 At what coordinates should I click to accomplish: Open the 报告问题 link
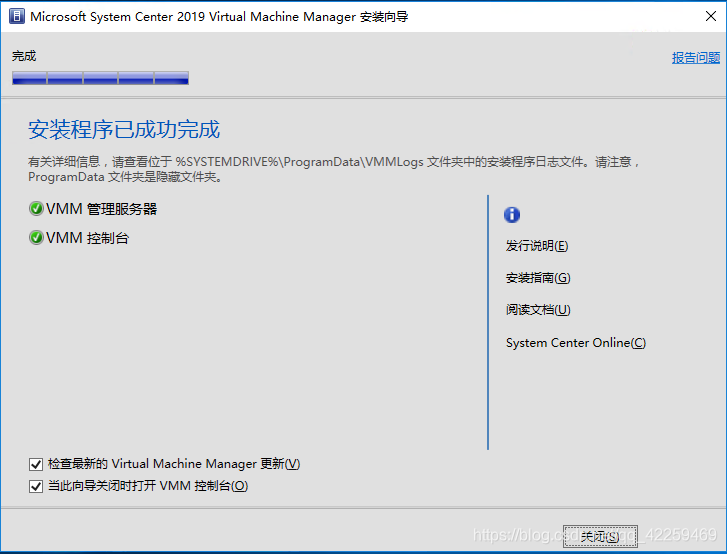tap(695, 58)
